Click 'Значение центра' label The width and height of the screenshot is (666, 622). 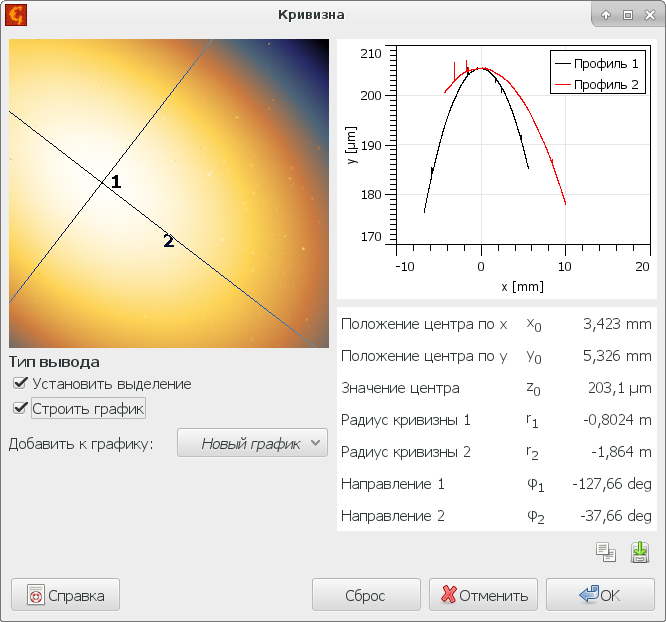point(400,388)
